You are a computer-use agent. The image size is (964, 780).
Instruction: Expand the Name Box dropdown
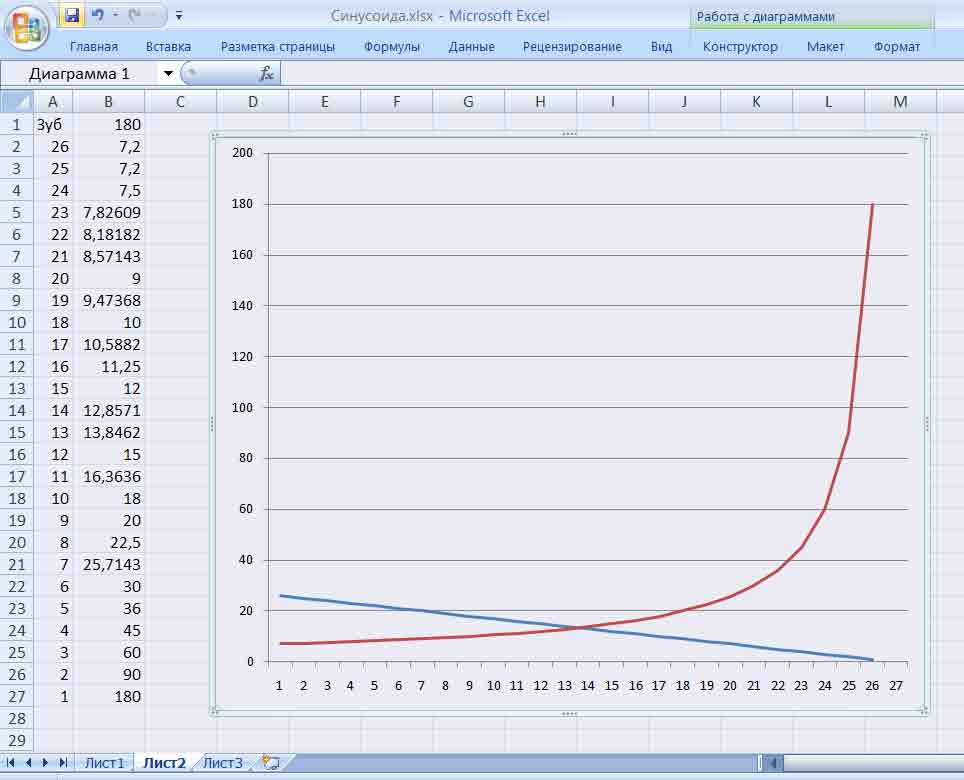click(x=167, y=73)
